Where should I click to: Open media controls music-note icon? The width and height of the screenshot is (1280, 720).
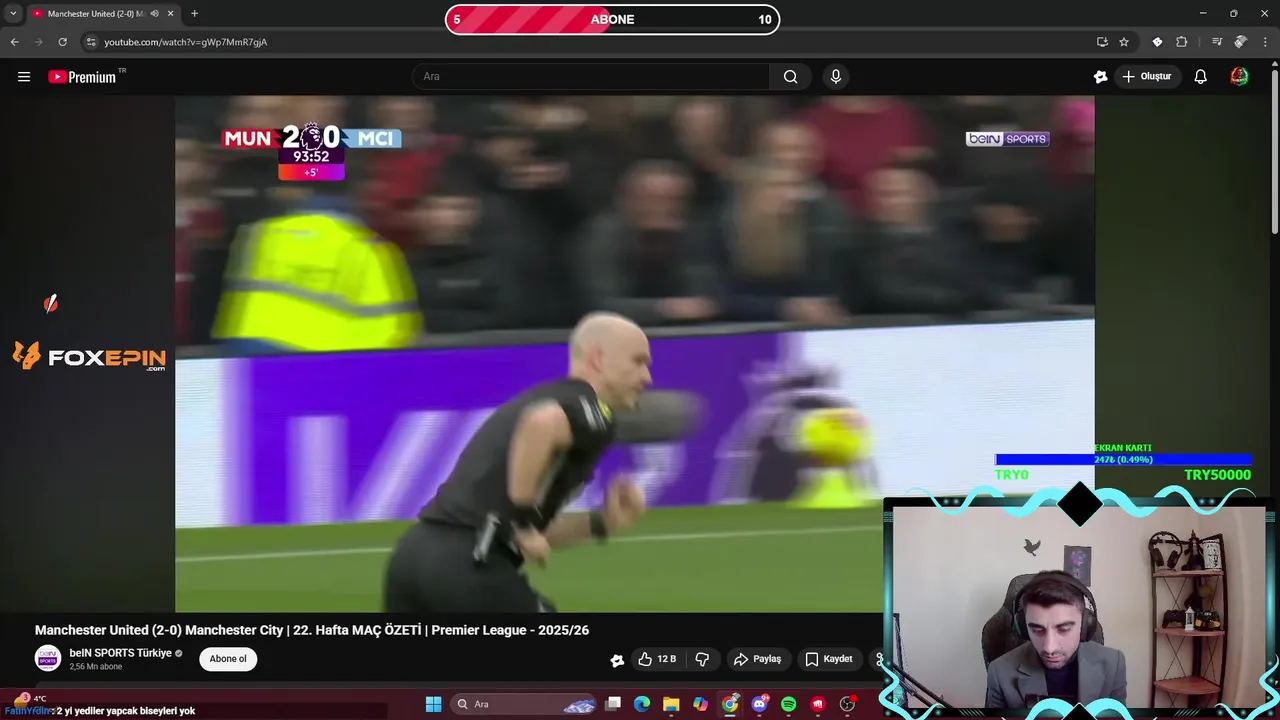pos(1217,42)
